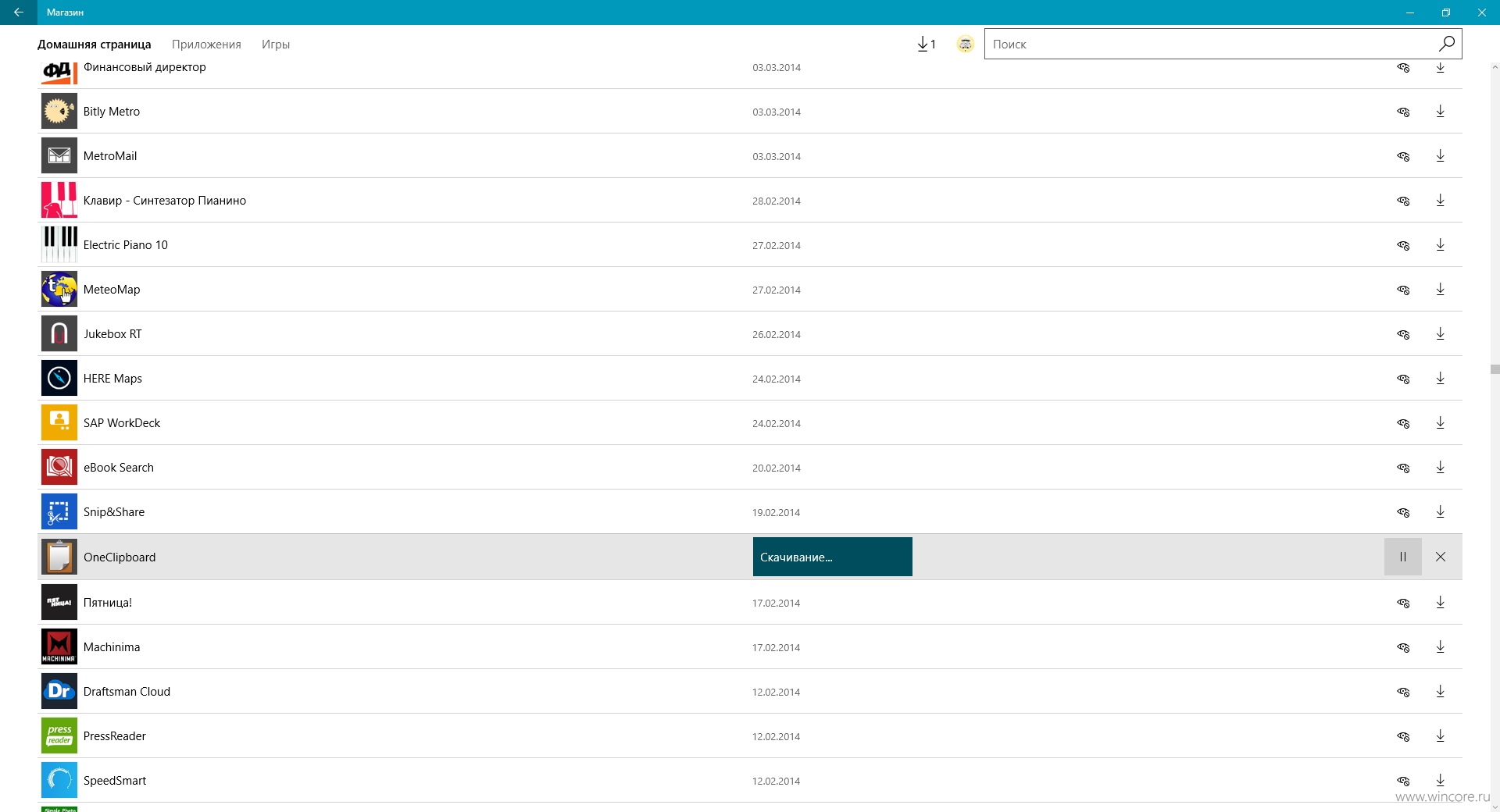Go back with the arrow button
The width and height of the screenshot is (1500, 812).
click(19, 12)
